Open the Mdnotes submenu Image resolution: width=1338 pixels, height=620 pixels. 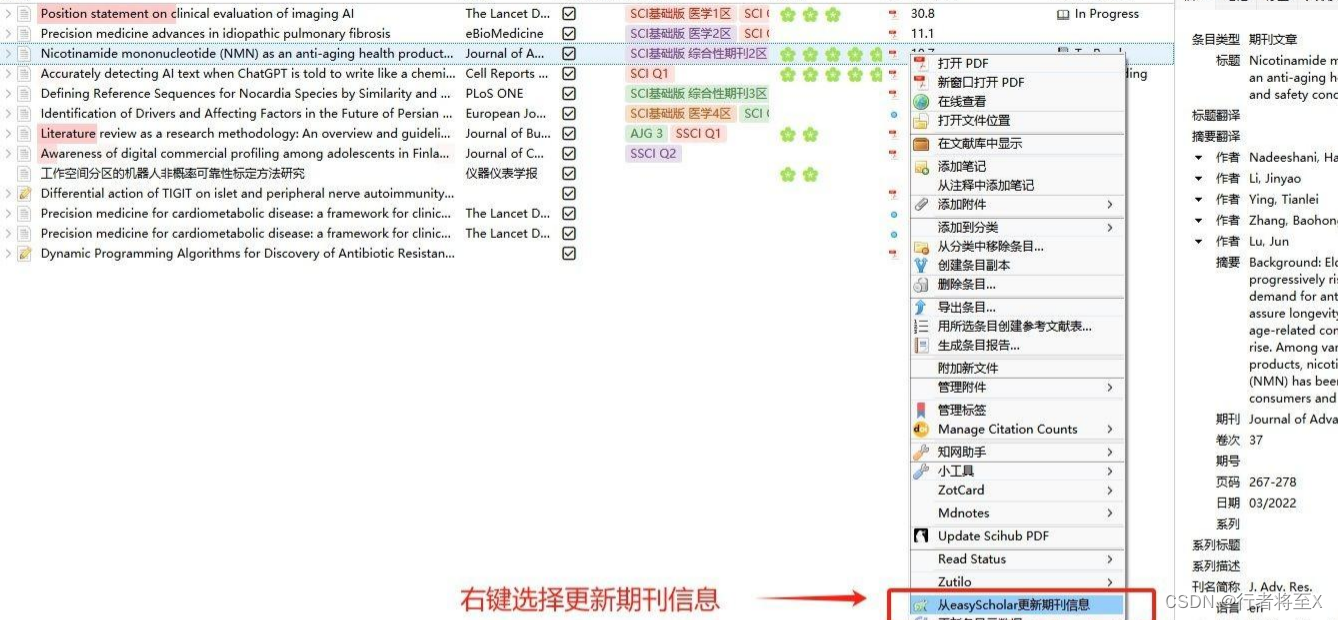click(1018, 513)
